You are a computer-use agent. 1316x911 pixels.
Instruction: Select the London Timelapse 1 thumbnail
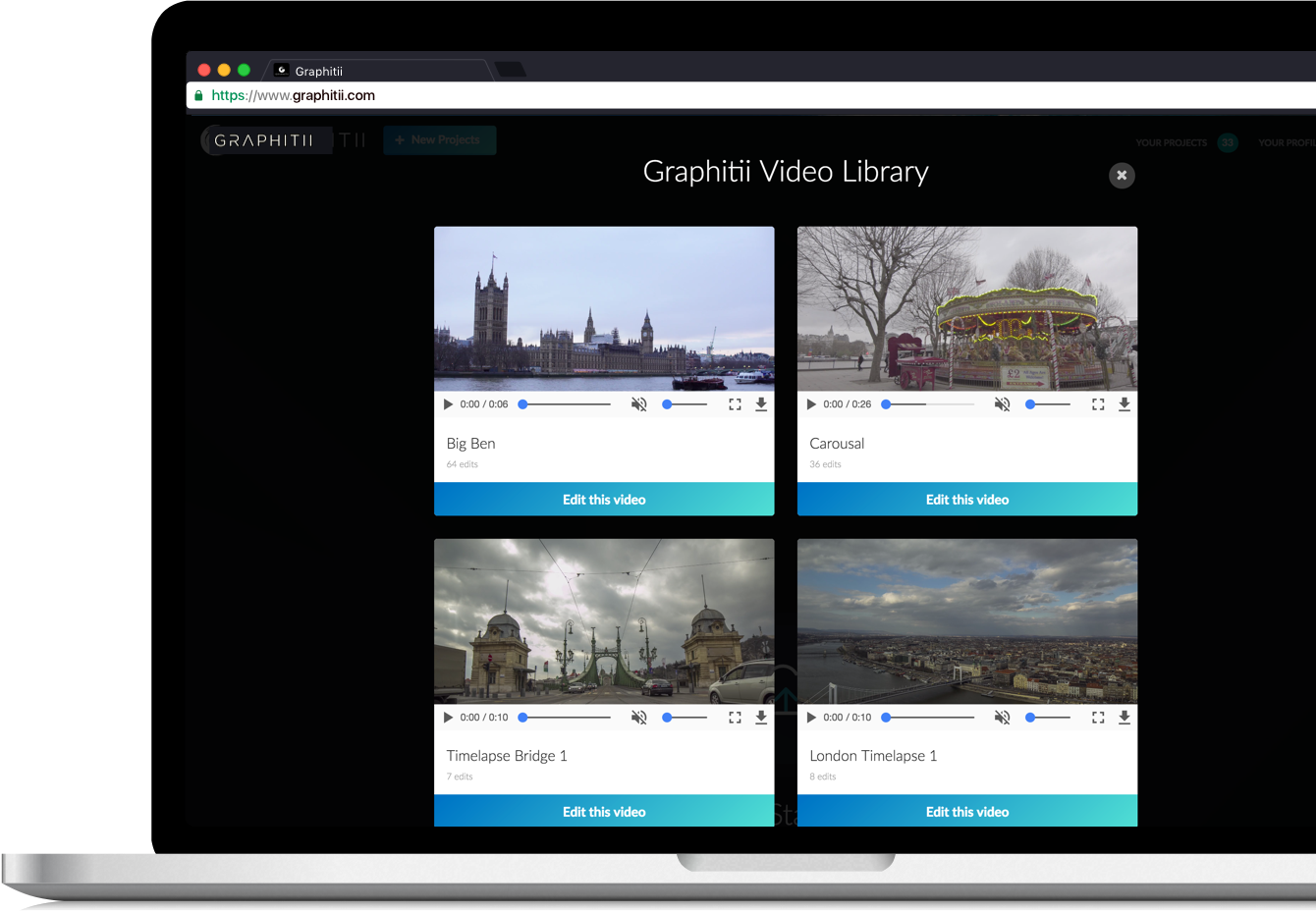[x=967, y=621]
